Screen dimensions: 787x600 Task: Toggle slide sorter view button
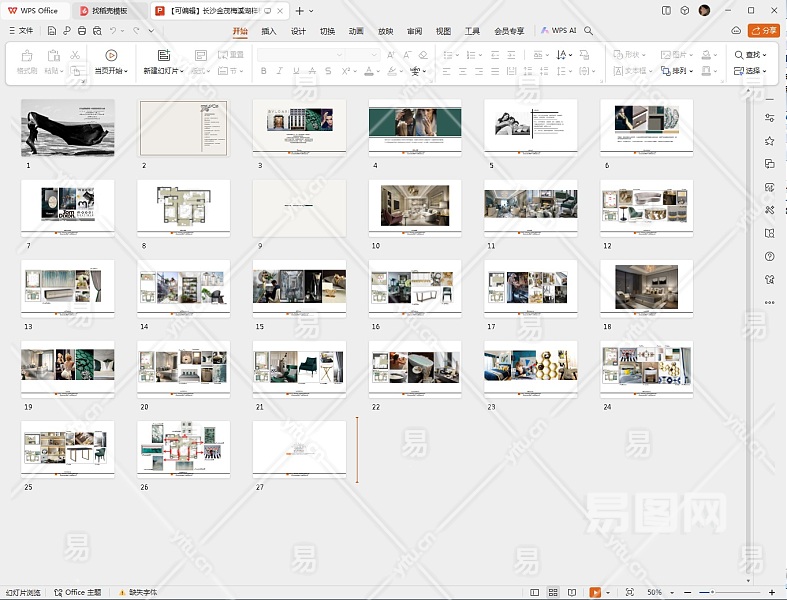pos(555,593)
